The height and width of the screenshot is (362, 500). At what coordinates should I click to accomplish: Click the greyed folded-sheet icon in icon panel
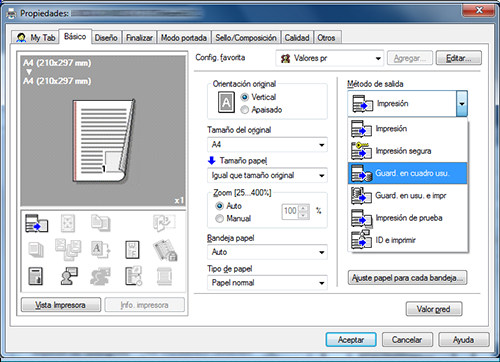(x=164, y=223)
